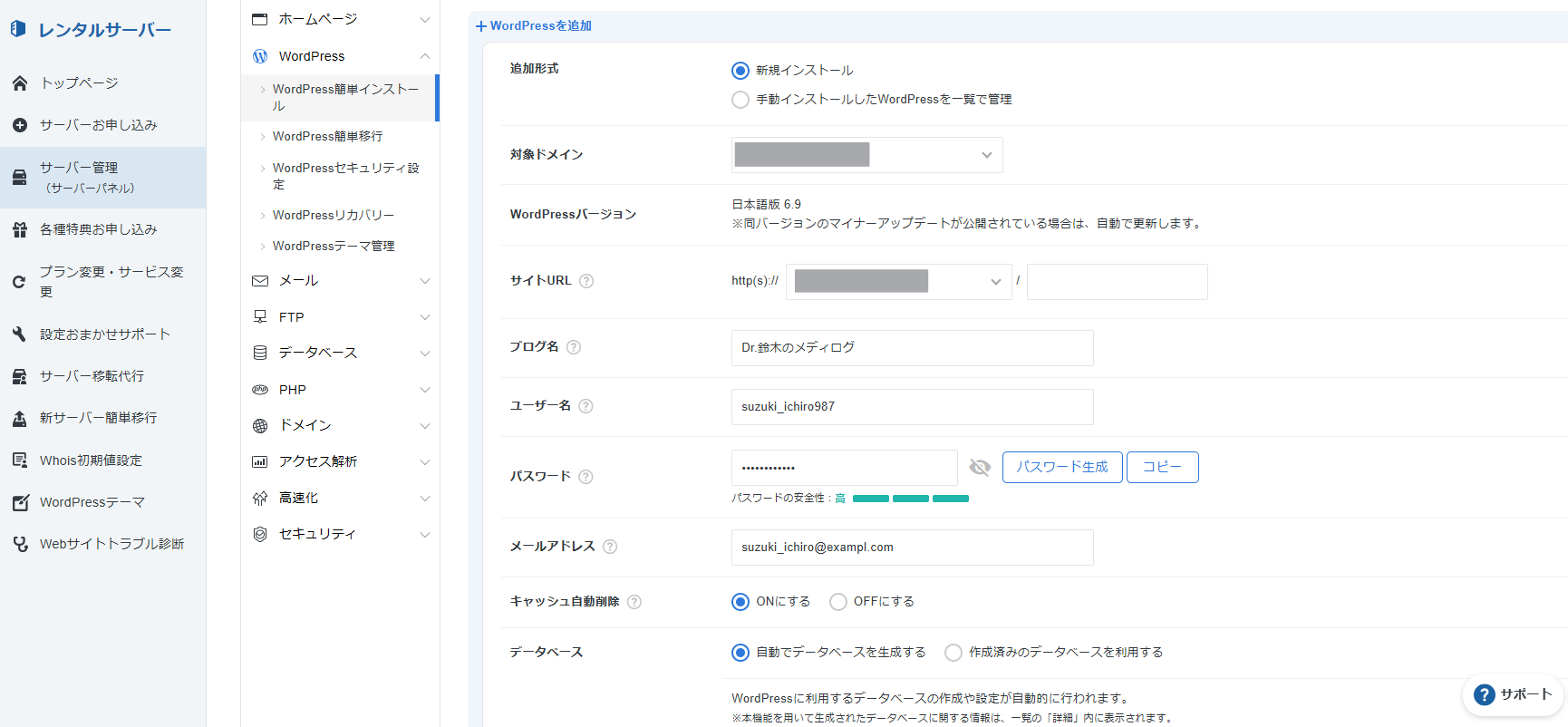Click the chart icon for アクセス解析
Viewport: 1568px width, 727px height.
click(x=260, y=461)
